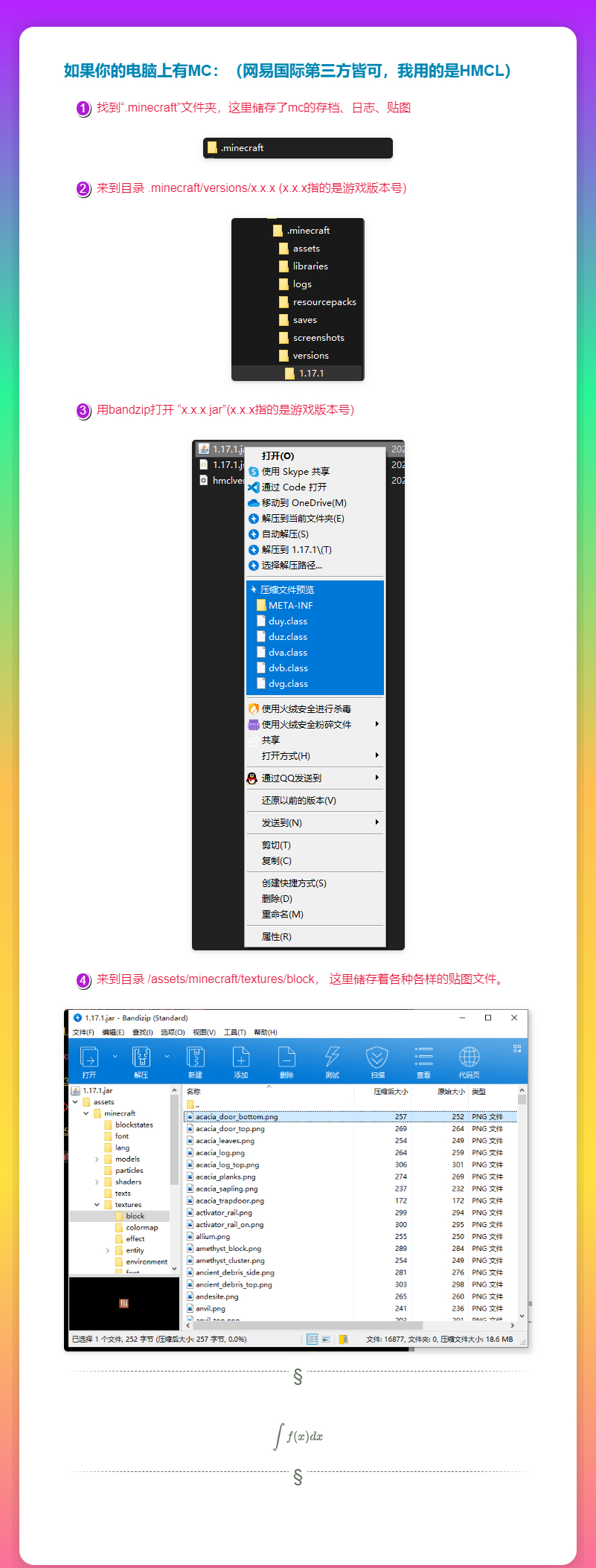Collapse the assets folder tree node
Viewport: 596px width, 1568px height.
75,1102
